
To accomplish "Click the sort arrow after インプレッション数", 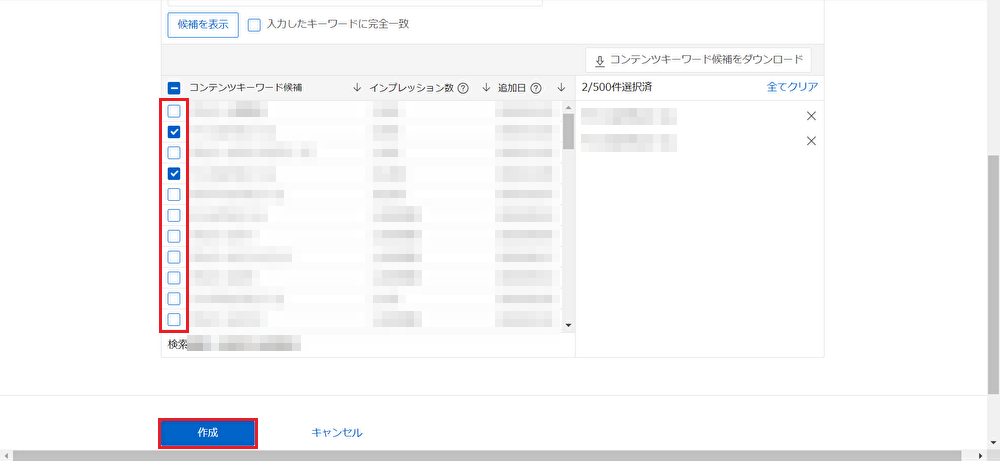I will click(486, 88).
